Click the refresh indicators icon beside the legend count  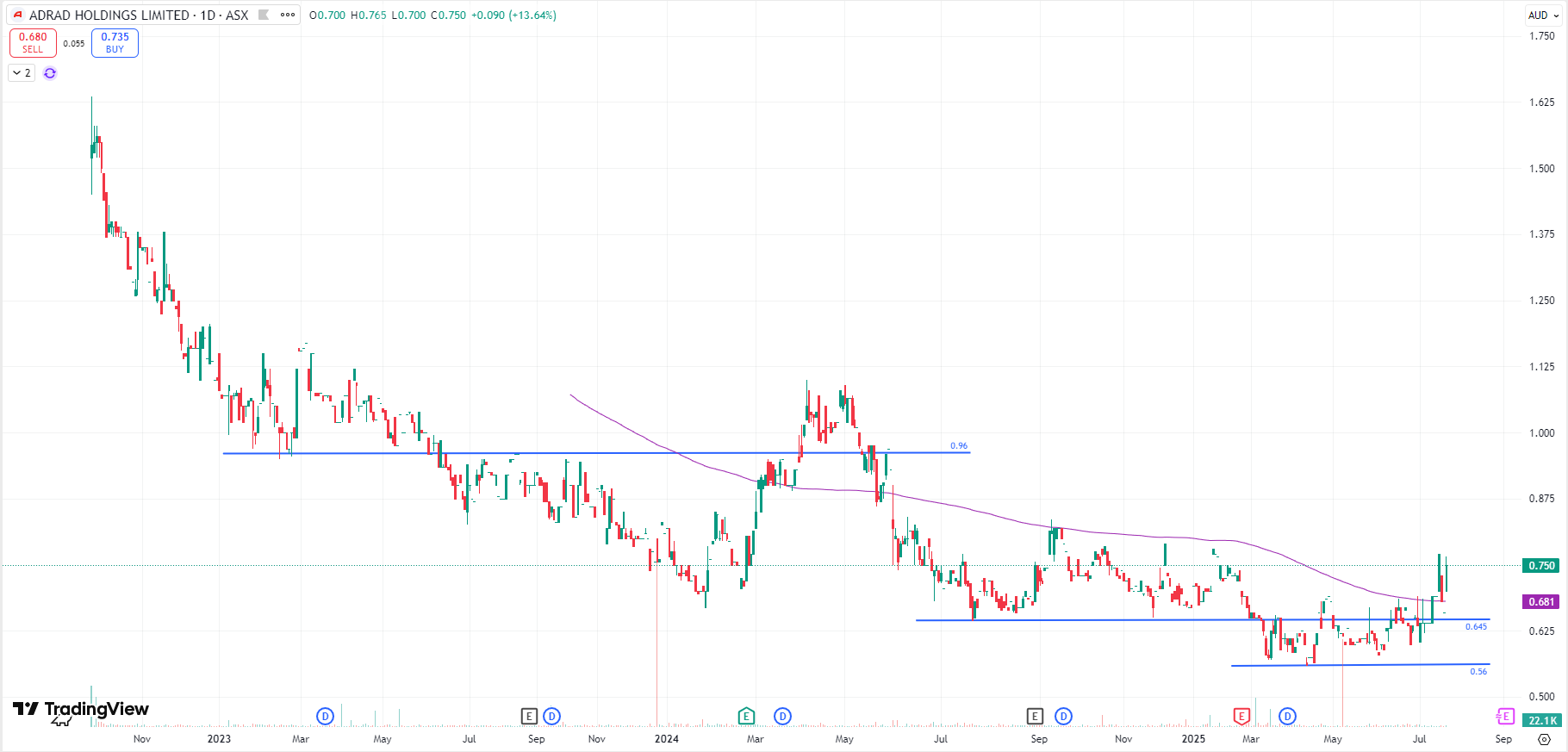pyautogui.click(x=50, y=73)
